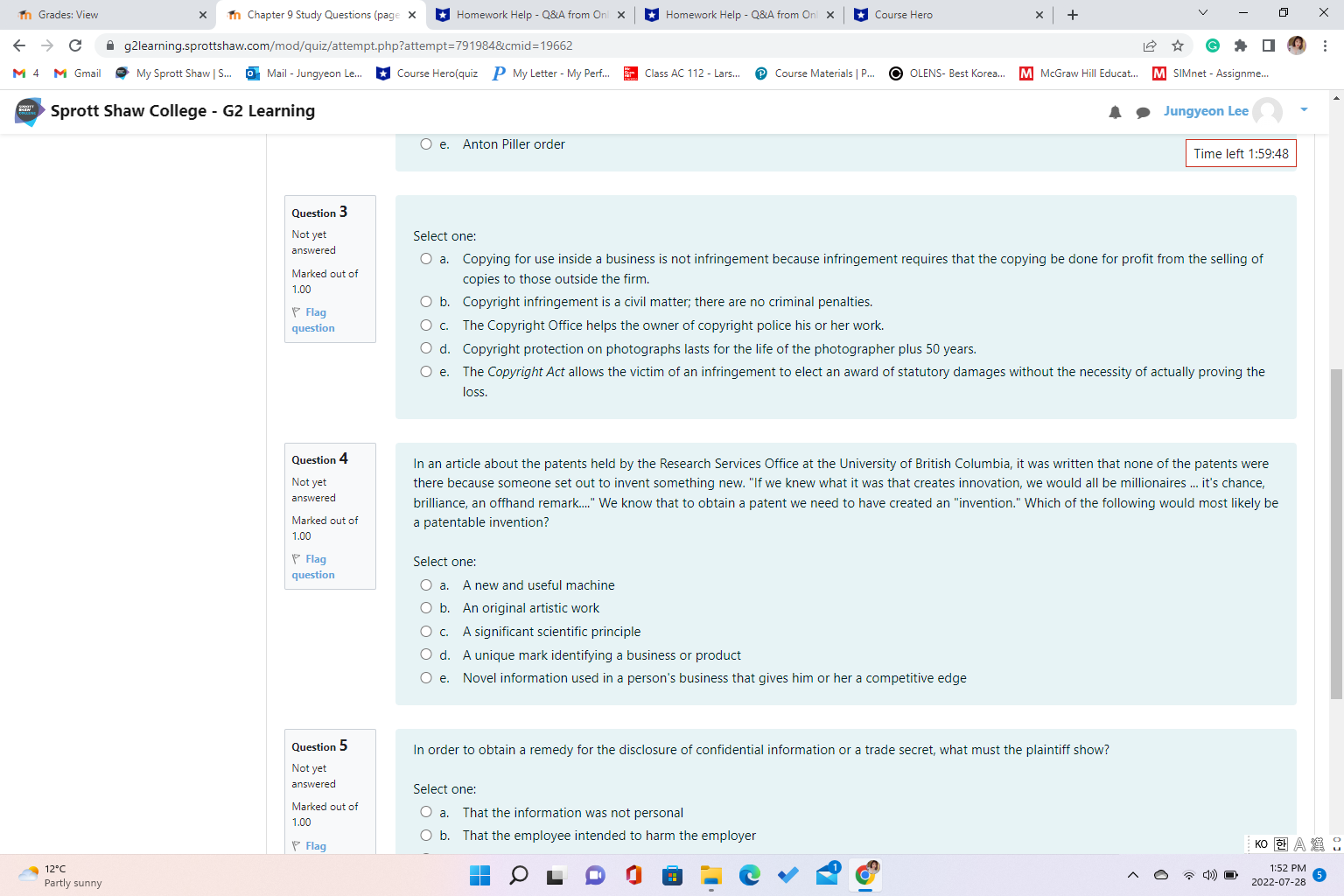The width and height of the screenshot is (1344, 896).
Task: Select the Anton Piller order option
Action: point(426,143)
